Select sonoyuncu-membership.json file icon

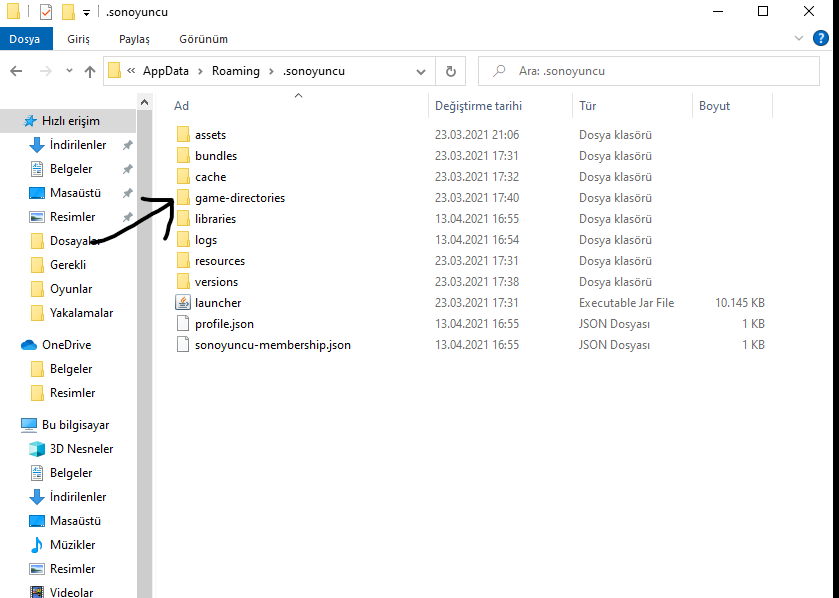pos(183,344)
